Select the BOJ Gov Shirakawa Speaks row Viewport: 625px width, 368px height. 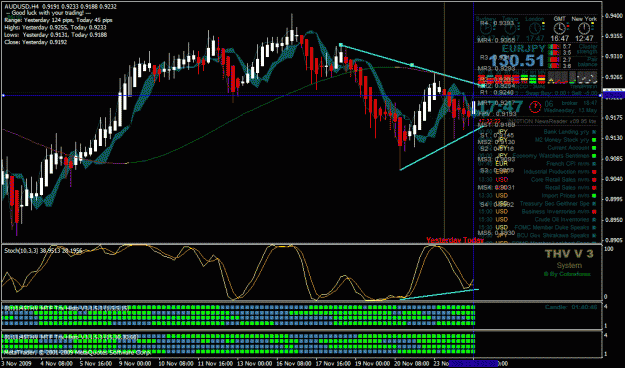[537, 236]
